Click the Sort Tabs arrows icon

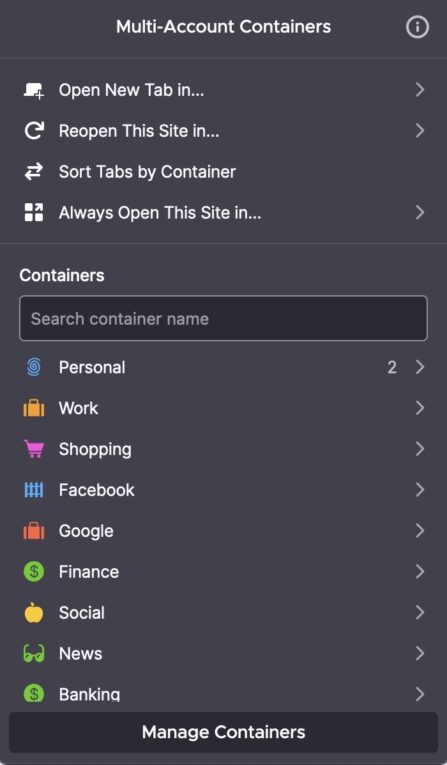[x=34, y=172]
